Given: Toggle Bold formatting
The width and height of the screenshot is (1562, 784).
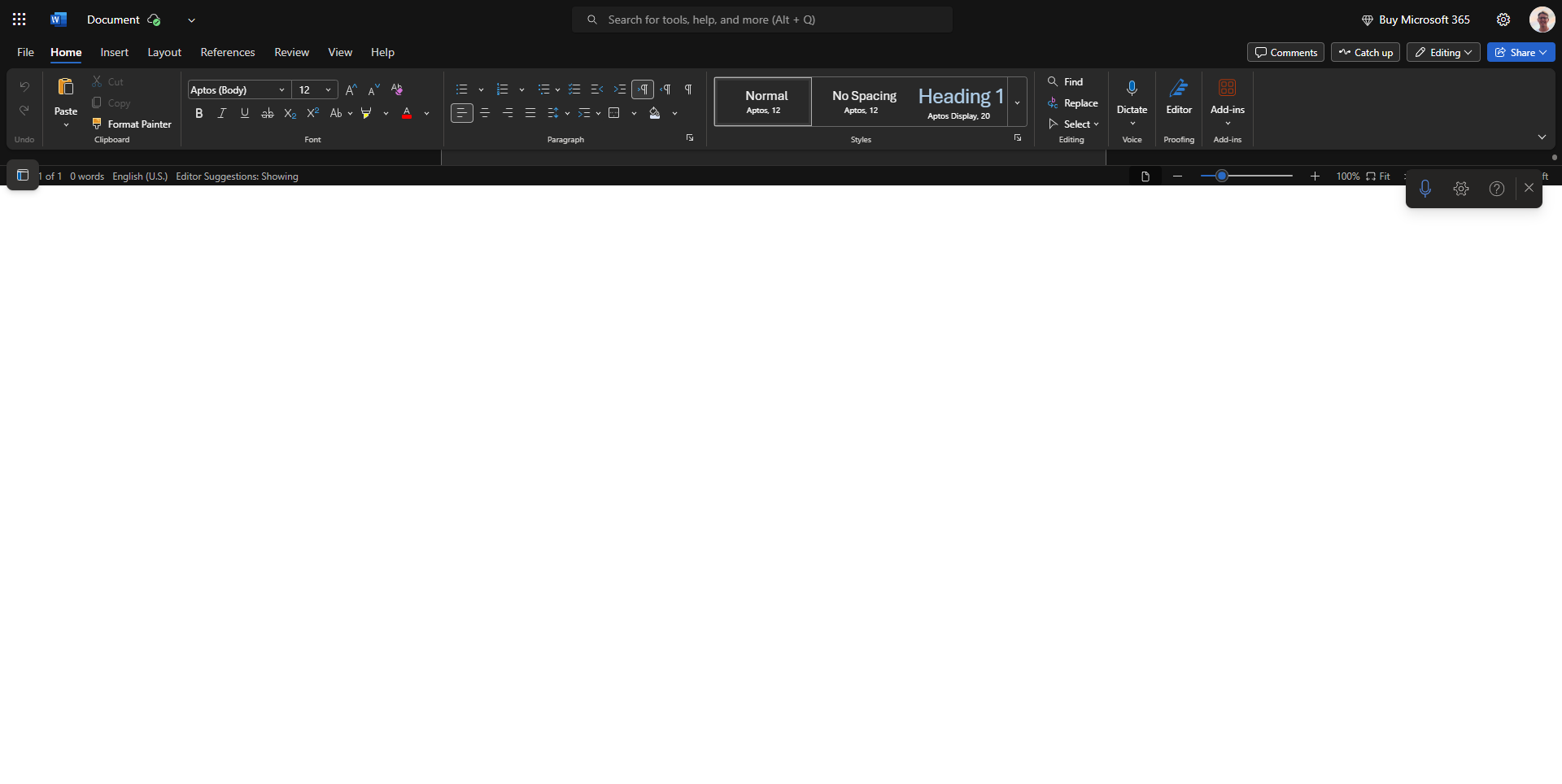Looking at the screenshot, I should coord(199,113).
